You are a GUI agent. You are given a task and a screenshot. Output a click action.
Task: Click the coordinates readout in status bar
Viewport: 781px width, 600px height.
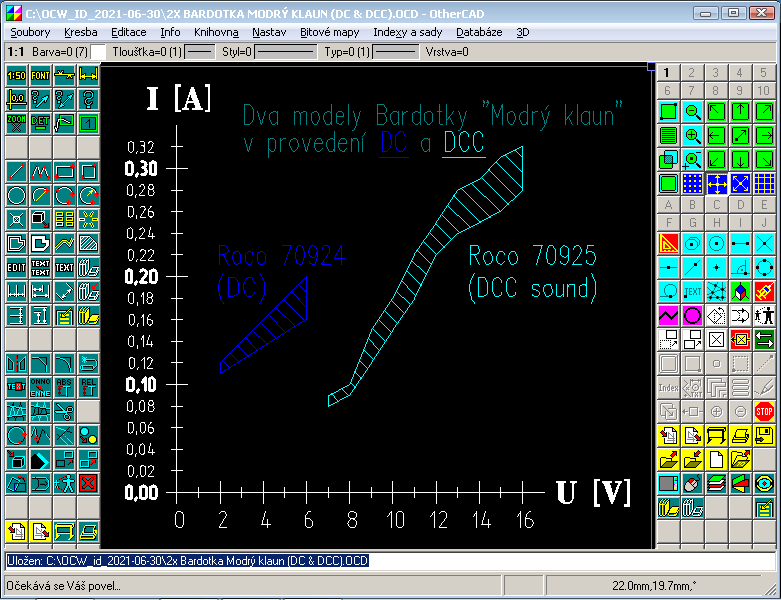click(x=653, y=586)
